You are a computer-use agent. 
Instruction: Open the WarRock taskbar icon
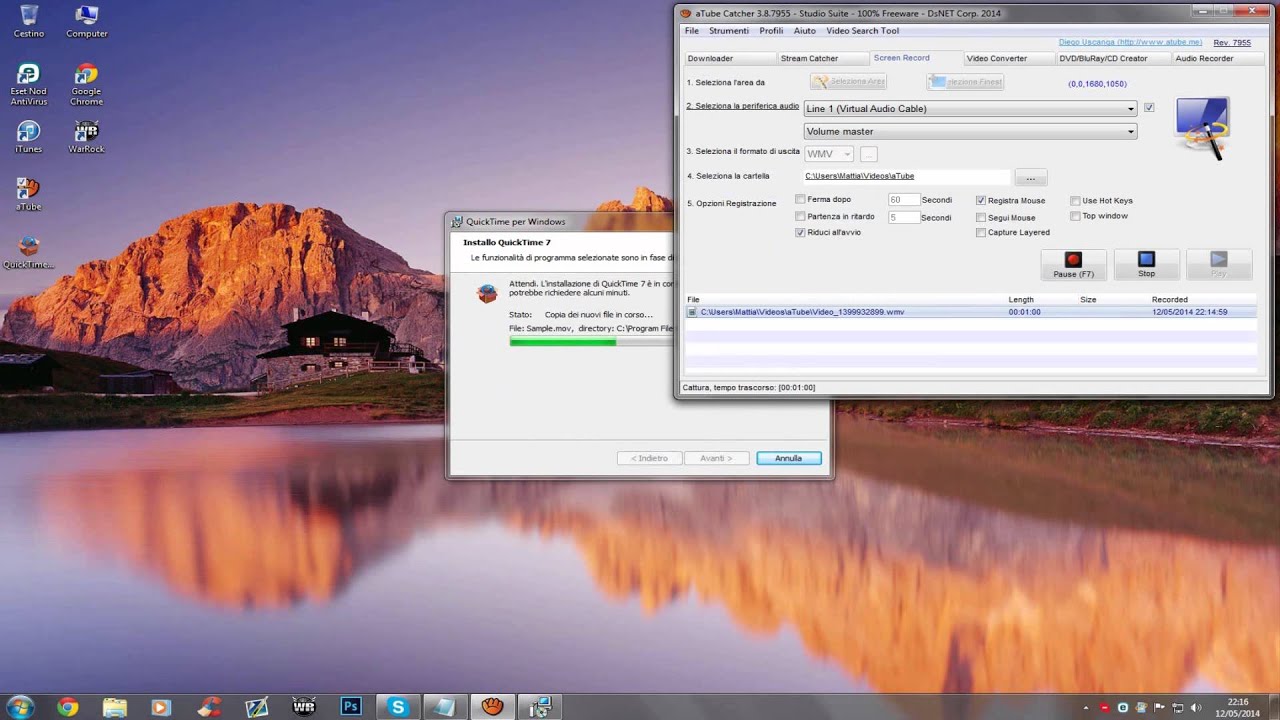point(303,707)
